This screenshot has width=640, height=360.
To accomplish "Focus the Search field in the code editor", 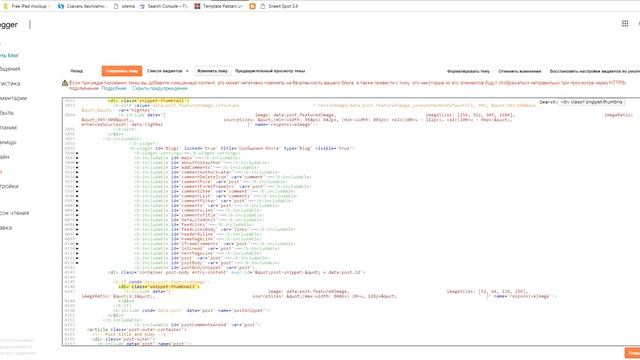I will point(591,102).
